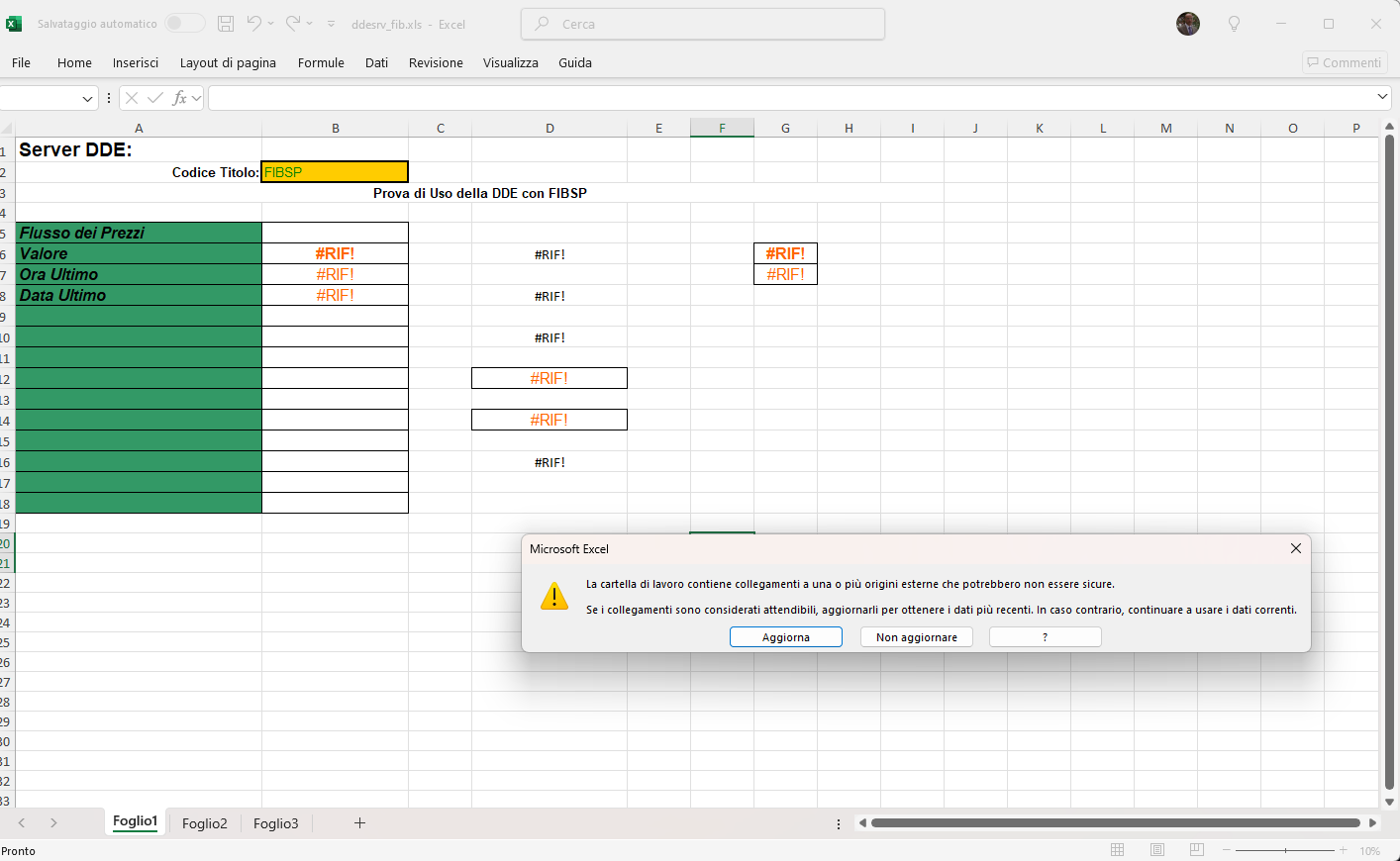Open the Home ribbon tab
The height and width of the screenshot is (861, 1400).
tap(74, 62)
